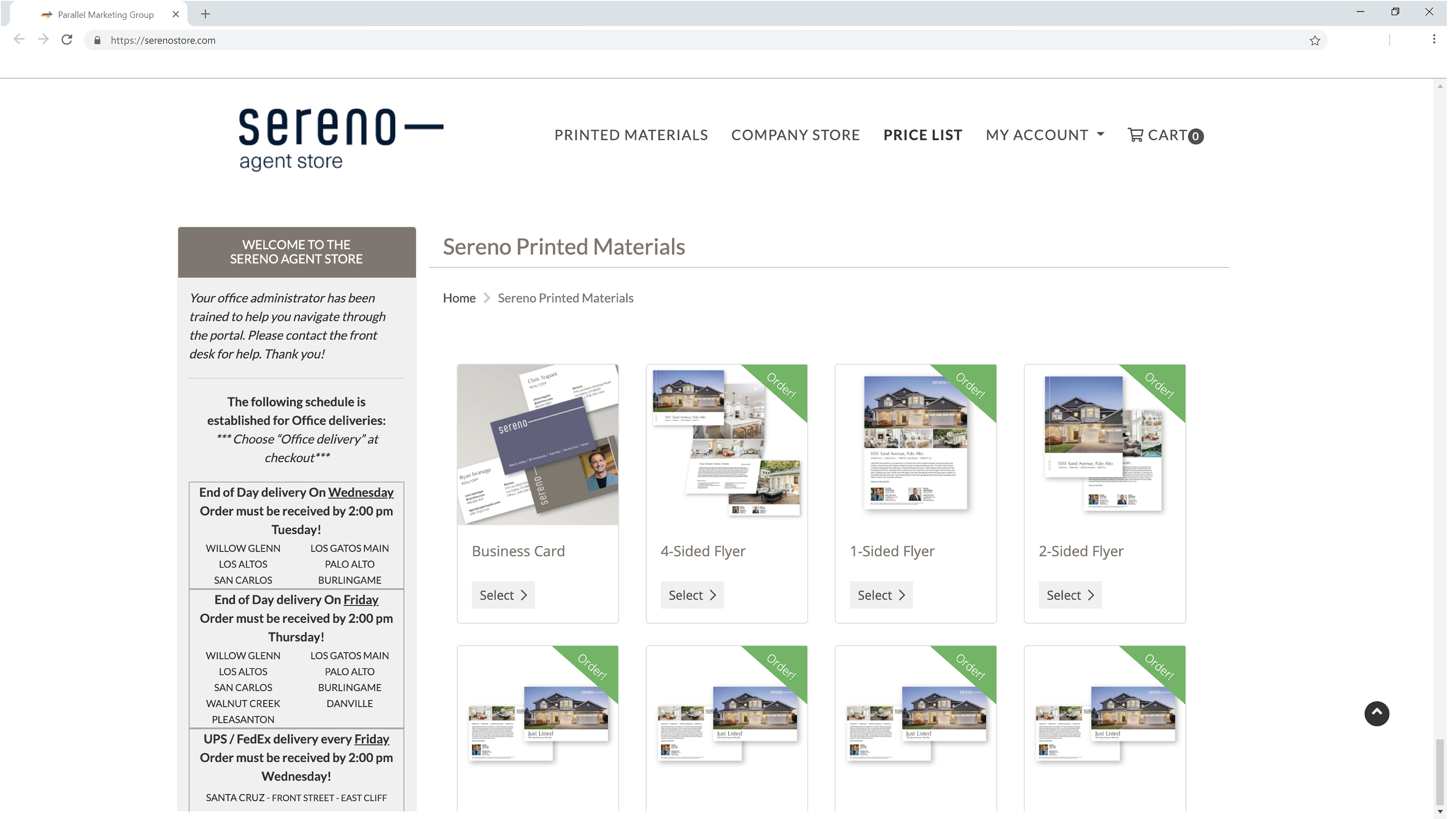Image resolution: width=1456 pixels, height=819 pixels.
Task: Click the 'Sereno Printed Materials' page heading
Action: (563, 246)
